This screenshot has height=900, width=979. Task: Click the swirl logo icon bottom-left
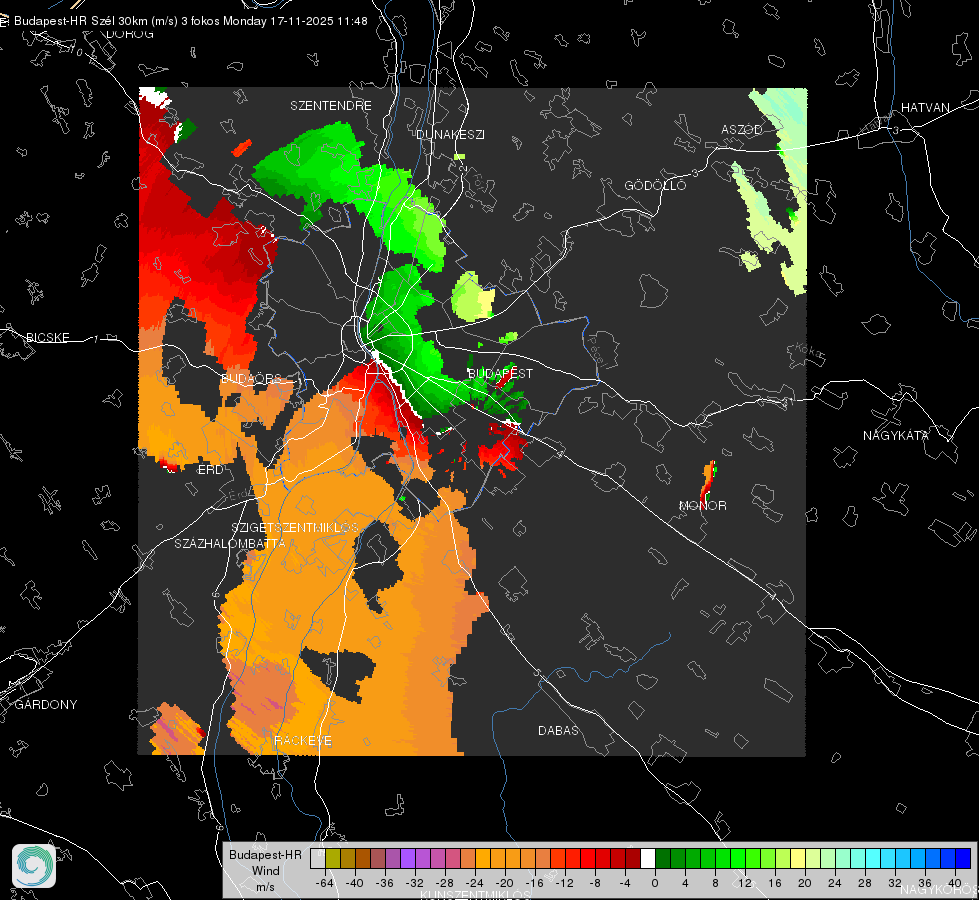34,866
